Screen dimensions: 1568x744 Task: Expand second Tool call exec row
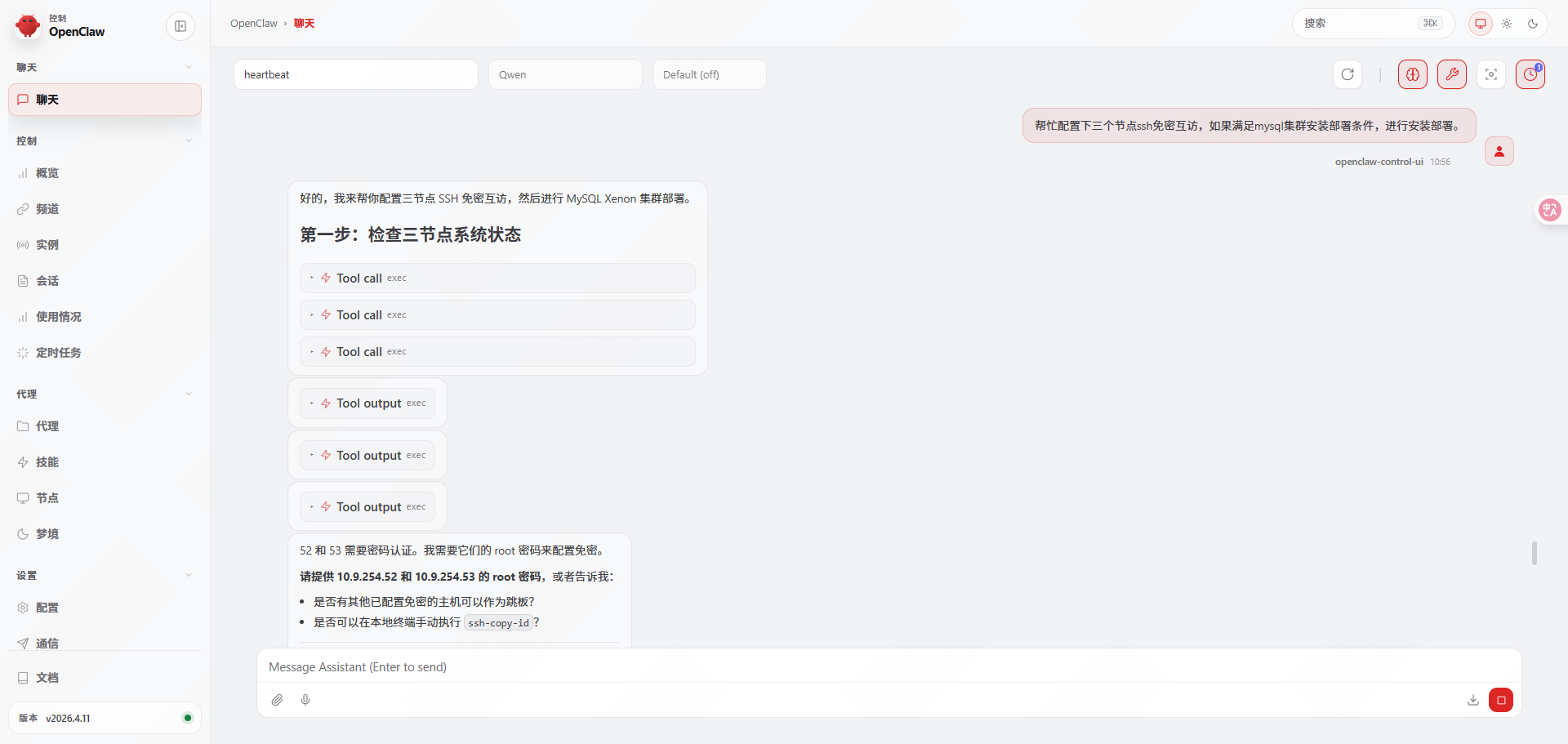click(497, 315)
